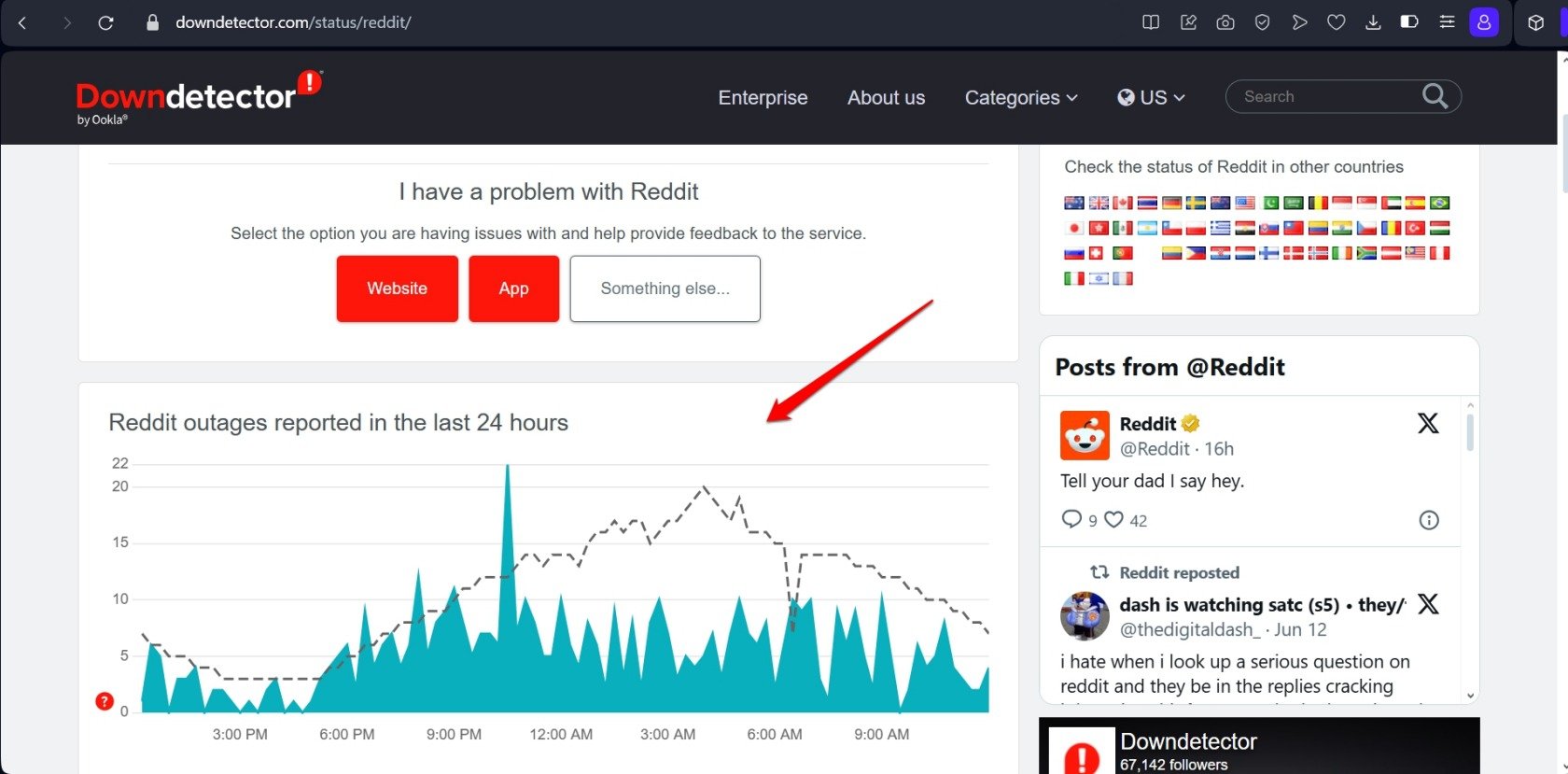Click the search magnifier icon

[x=1435, y=96]
